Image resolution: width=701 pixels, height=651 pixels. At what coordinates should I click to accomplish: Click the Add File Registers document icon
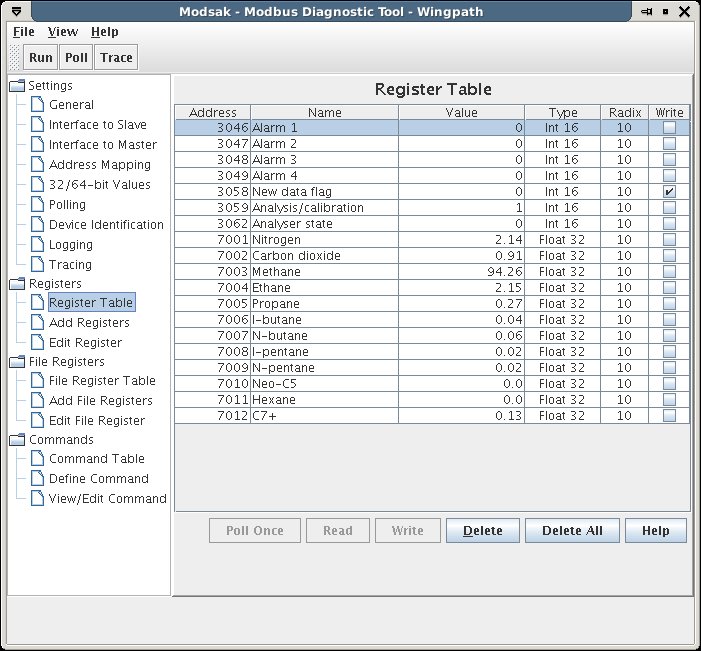coord(38,400)
